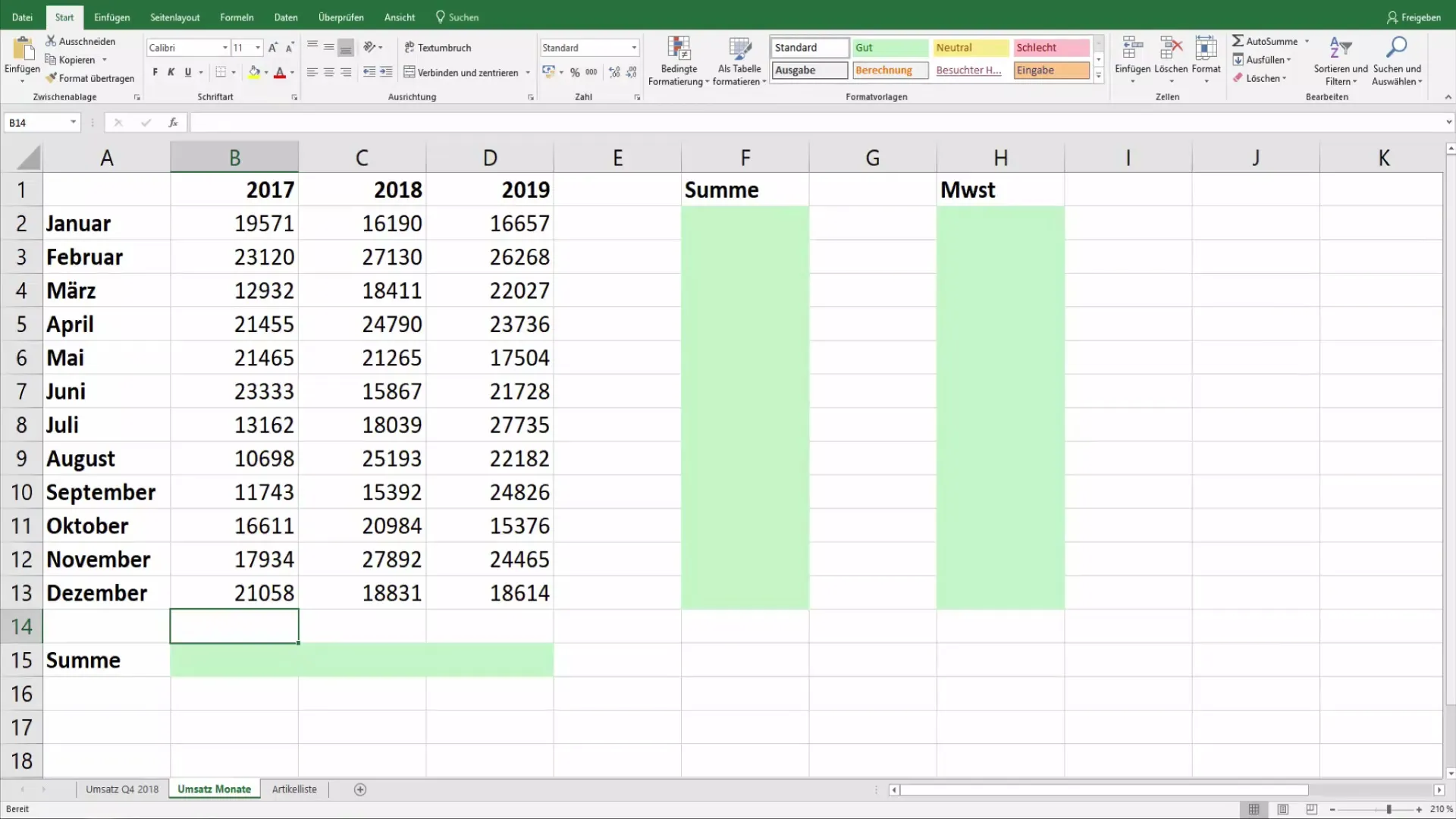Click the borders icon in Schriftart
This screenshot has width=1456, height=819.
[x=221, y=72]
